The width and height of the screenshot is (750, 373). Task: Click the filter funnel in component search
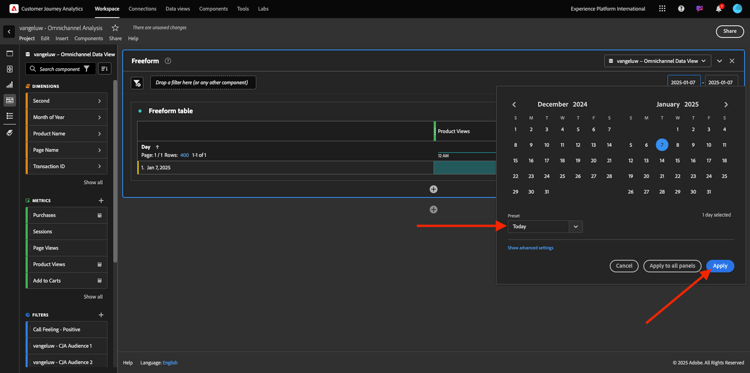coord(87,69)
